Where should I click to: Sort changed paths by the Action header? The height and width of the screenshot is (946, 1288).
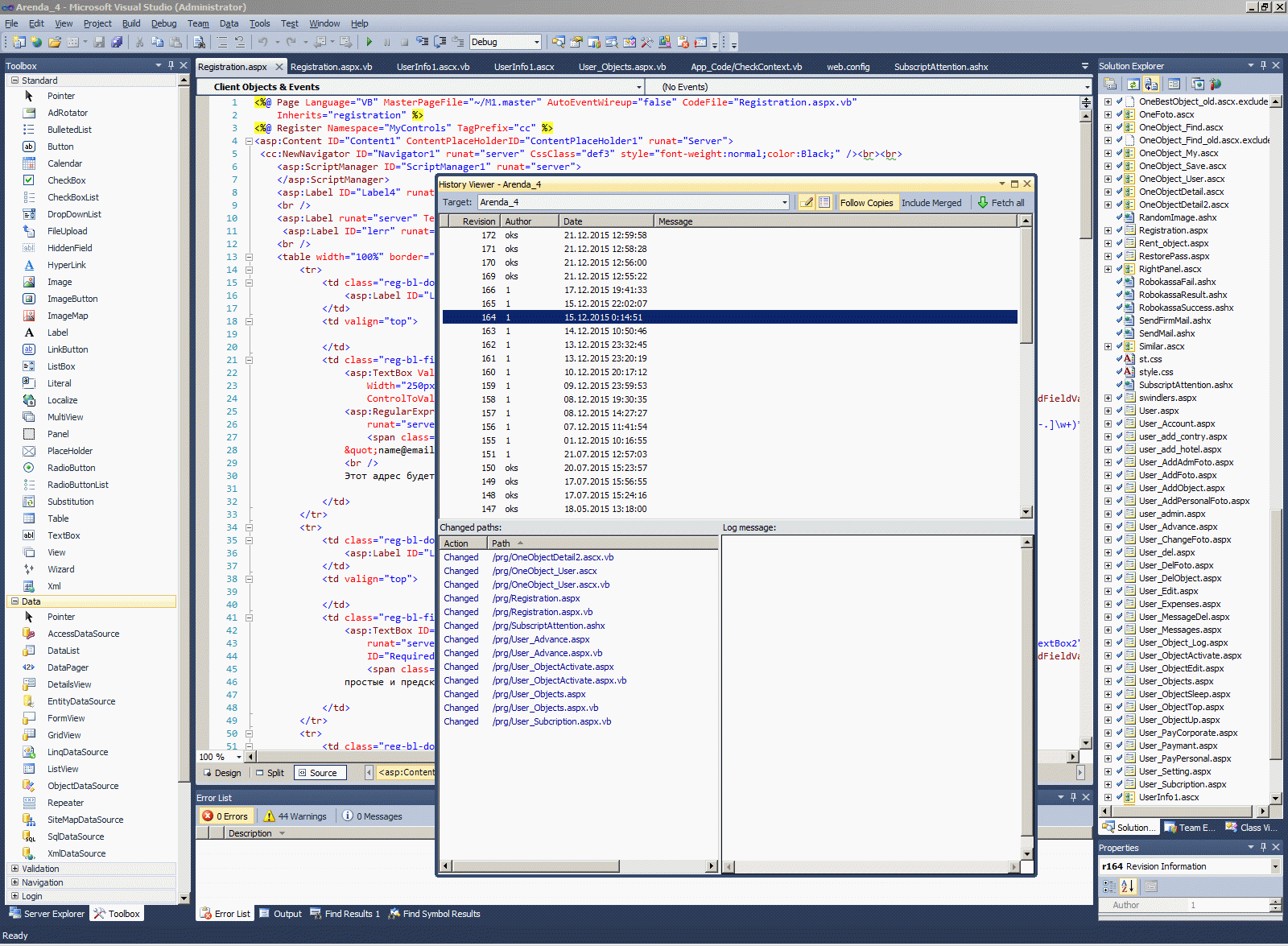point(464,543)
